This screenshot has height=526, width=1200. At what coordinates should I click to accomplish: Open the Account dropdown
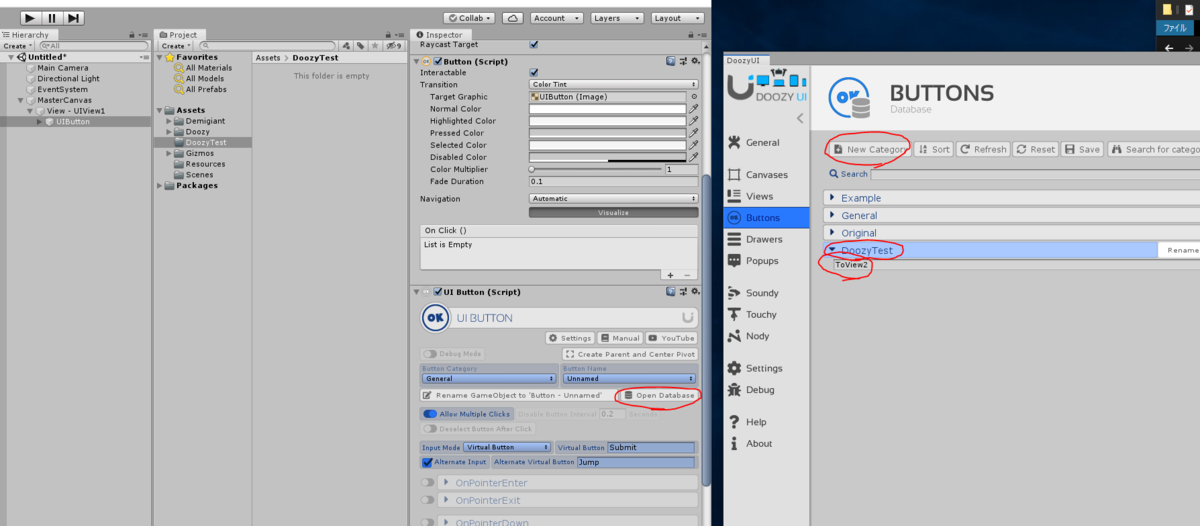[554, 18]
